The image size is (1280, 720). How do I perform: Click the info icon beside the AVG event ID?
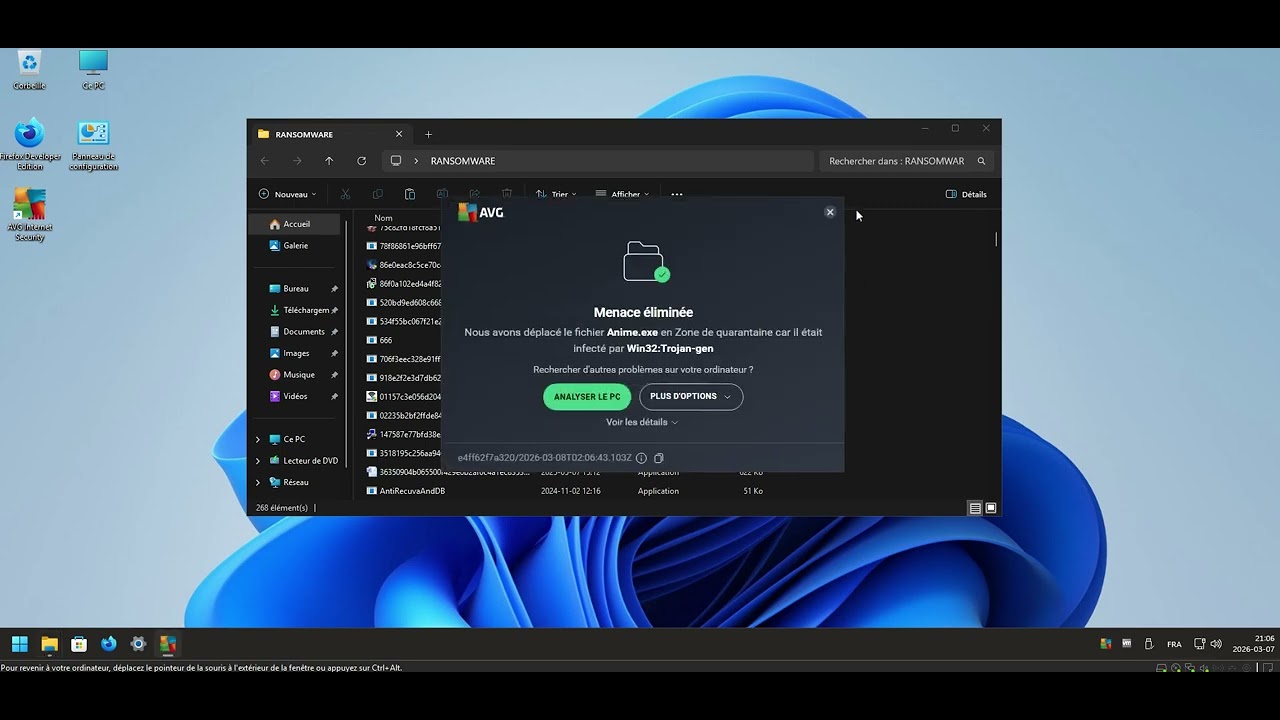pyautogui.click(x=642, y=458)
